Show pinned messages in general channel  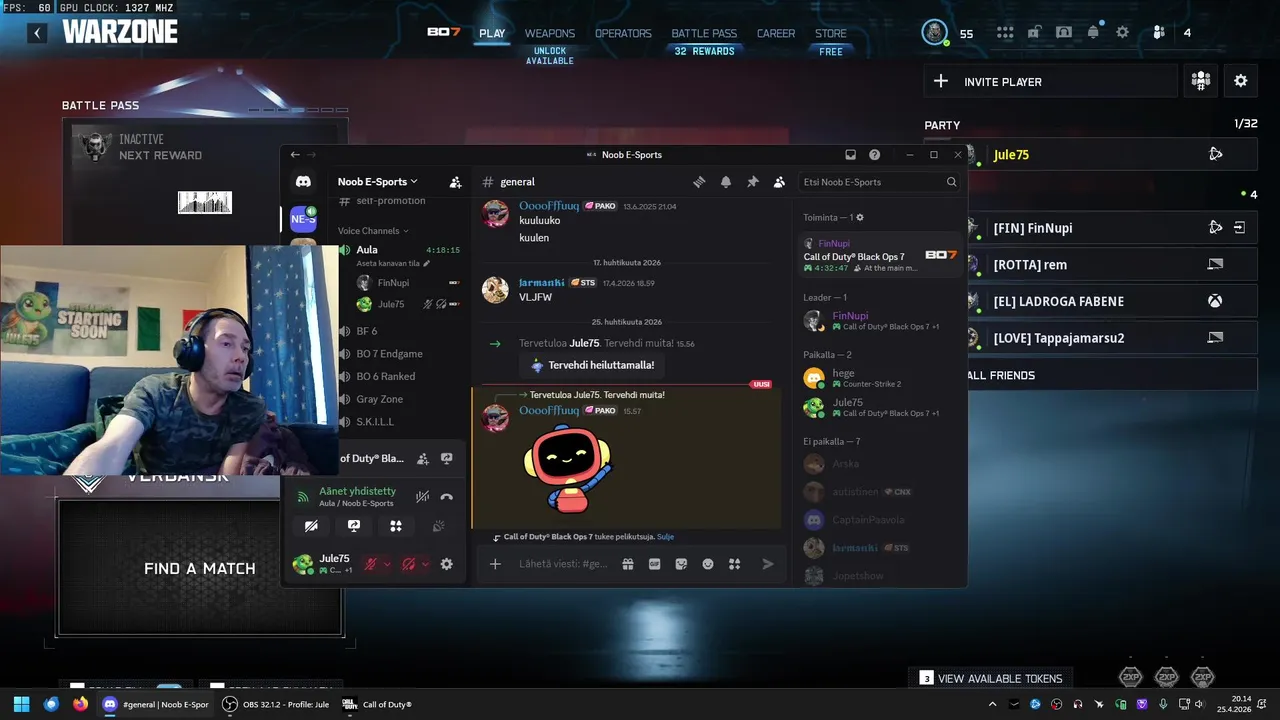752,182
